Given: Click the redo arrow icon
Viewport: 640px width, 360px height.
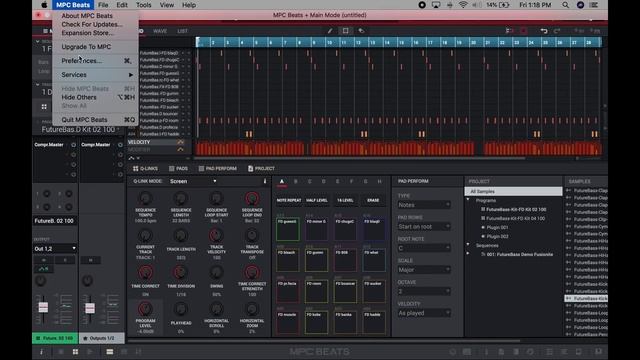Looking at the screenshot, I should [x=557, y=31].
